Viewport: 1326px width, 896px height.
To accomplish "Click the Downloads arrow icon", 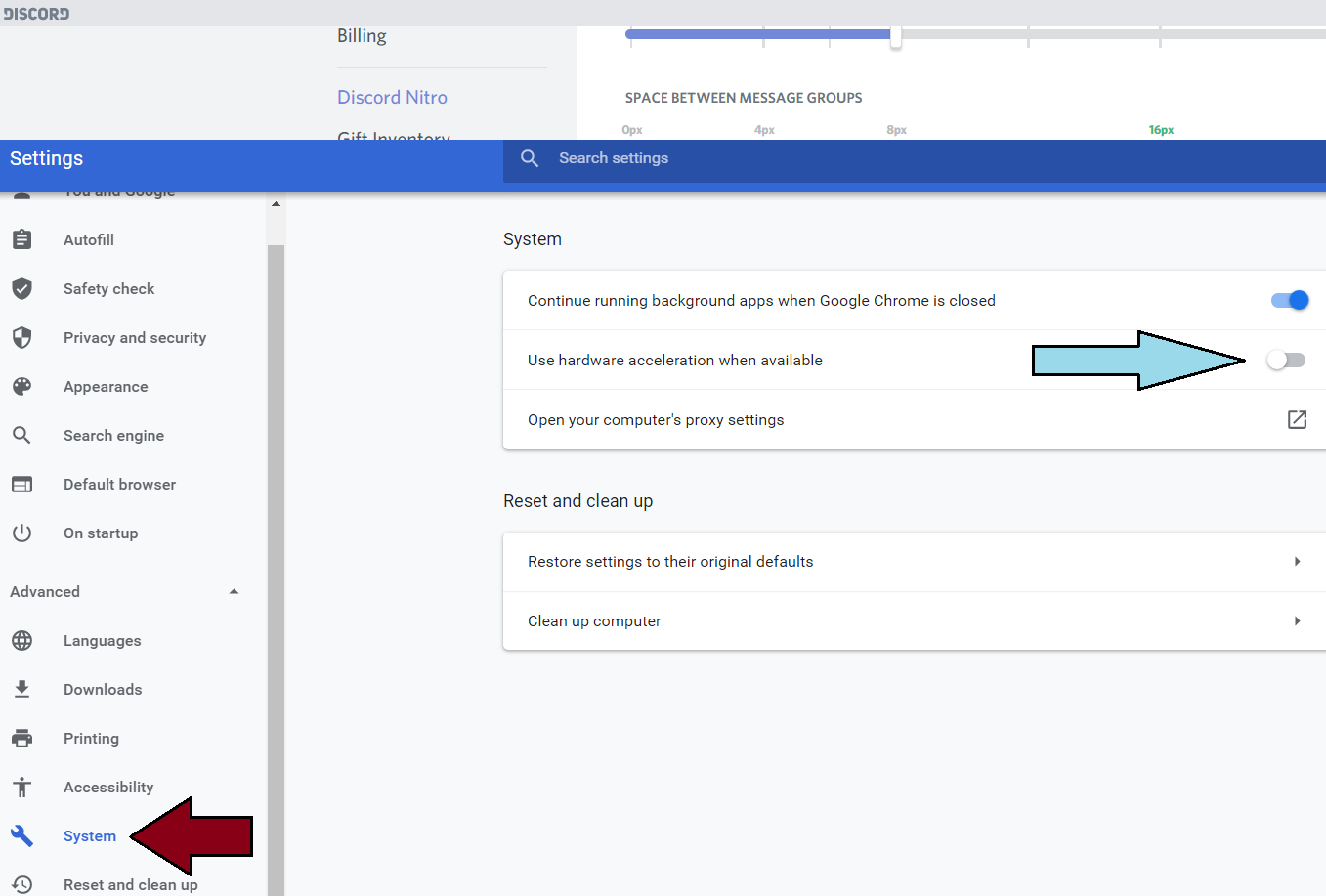I will click(x=21, y=689).
